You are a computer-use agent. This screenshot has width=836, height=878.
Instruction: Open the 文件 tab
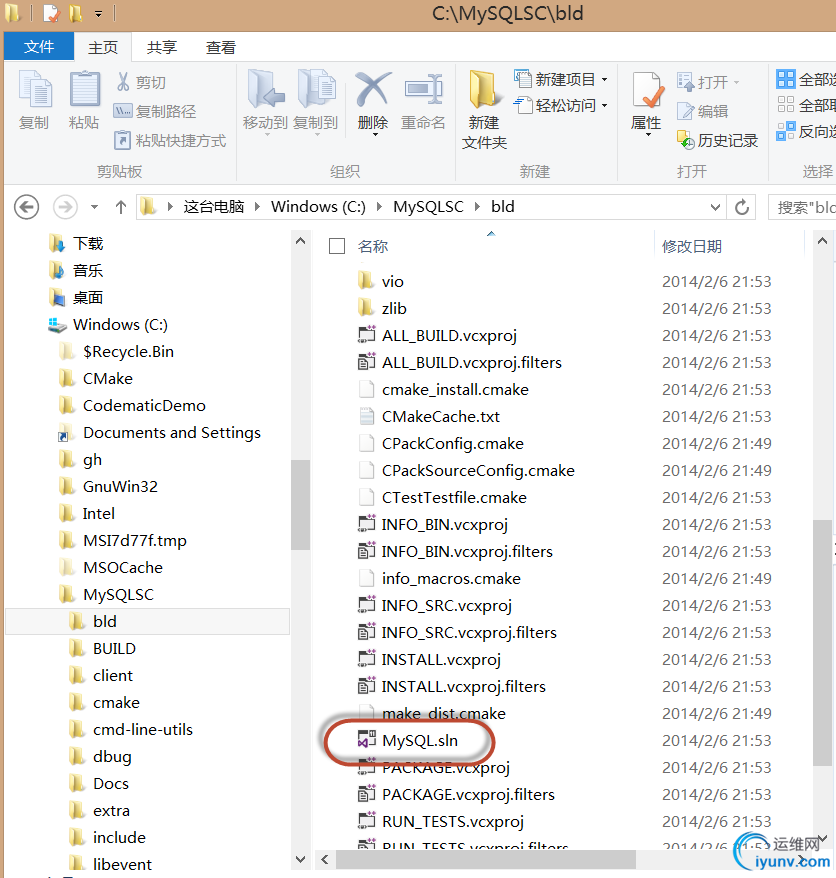39,46
